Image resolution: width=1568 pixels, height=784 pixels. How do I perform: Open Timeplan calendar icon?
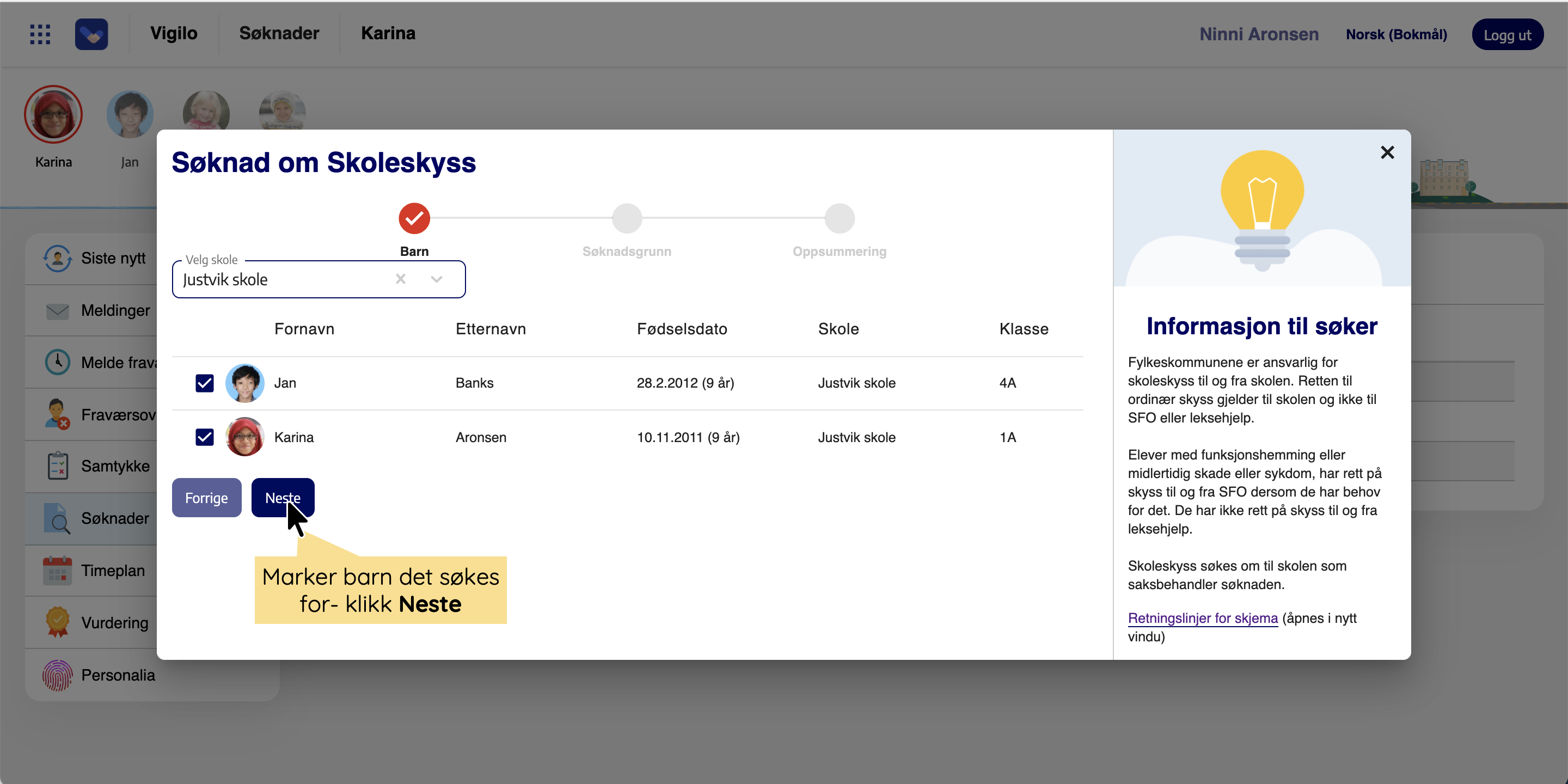tap(57, 571)
